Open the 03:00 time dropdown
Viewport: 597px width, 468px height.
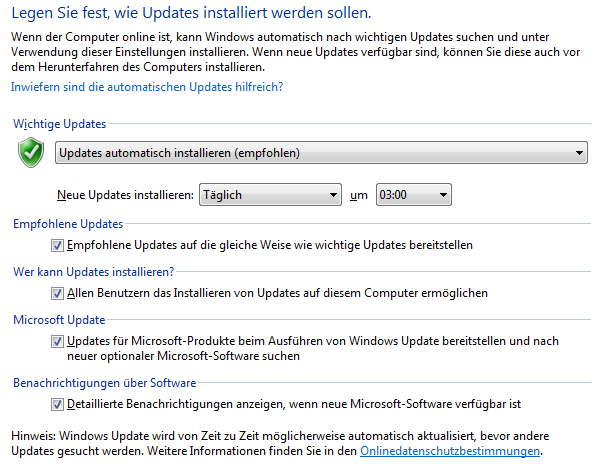pos(414,195)
